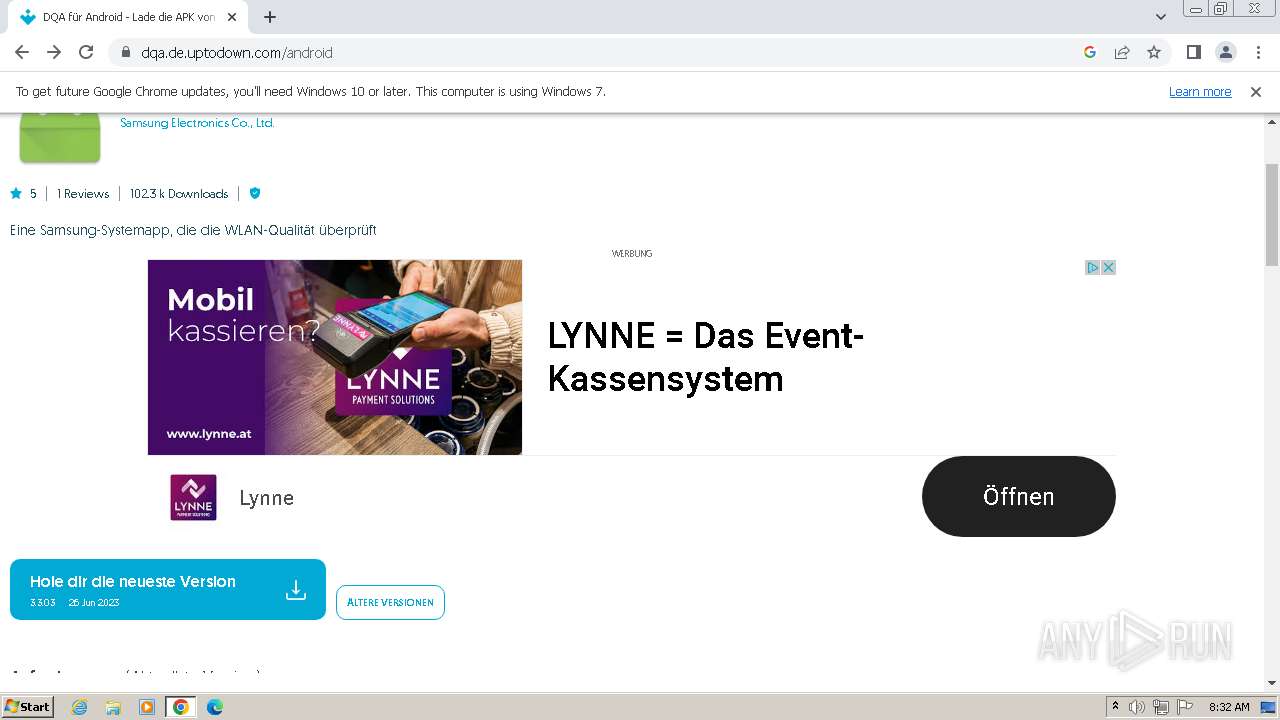Launch Internet Explorer from the taskbar
The height and width of the screenshot is (720, 1280).
(x=80, y=707)
